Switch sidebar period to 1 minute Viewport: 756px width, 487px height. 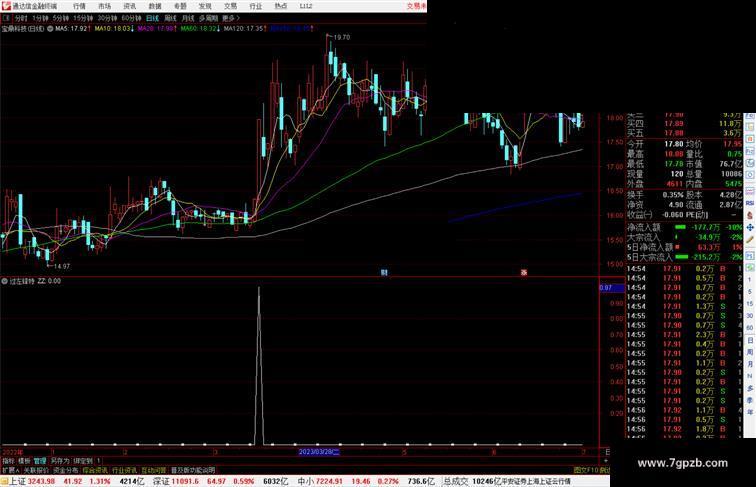[750, 280]
